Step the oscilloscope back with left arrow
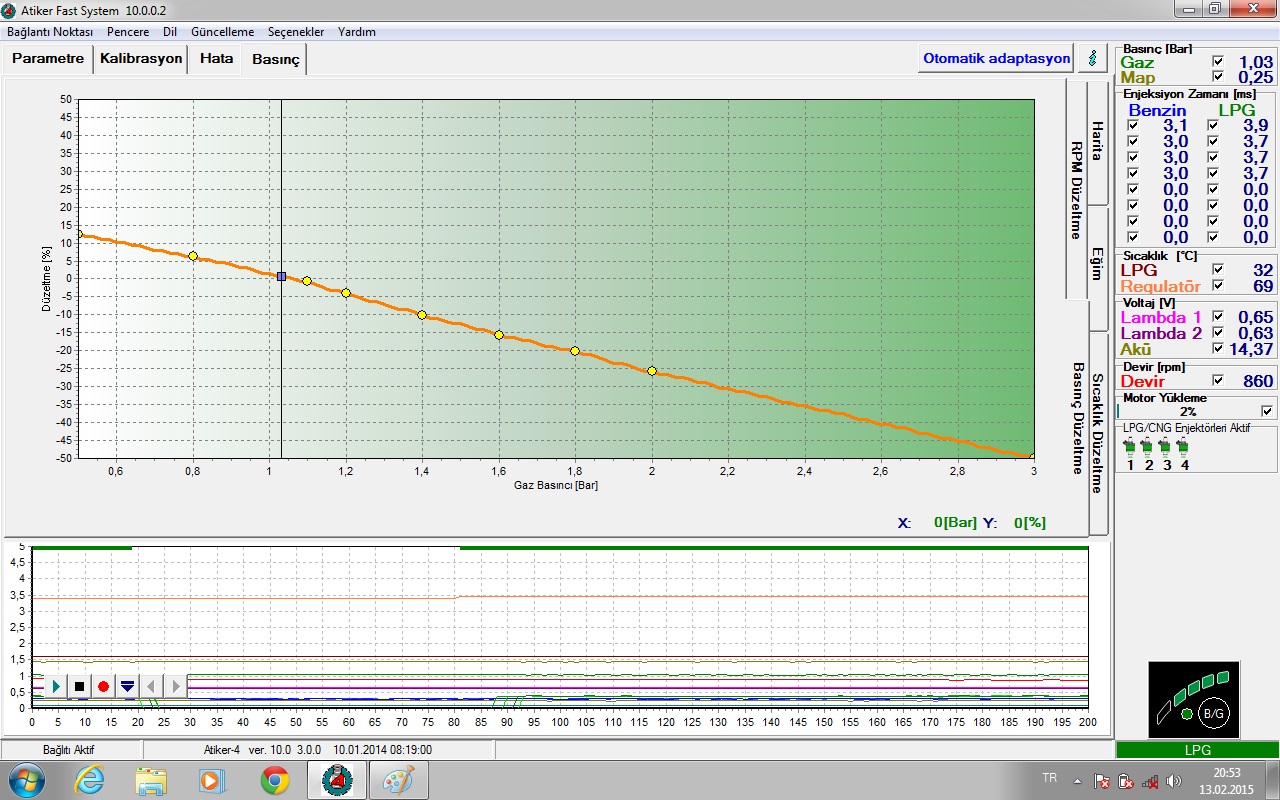 152,687
